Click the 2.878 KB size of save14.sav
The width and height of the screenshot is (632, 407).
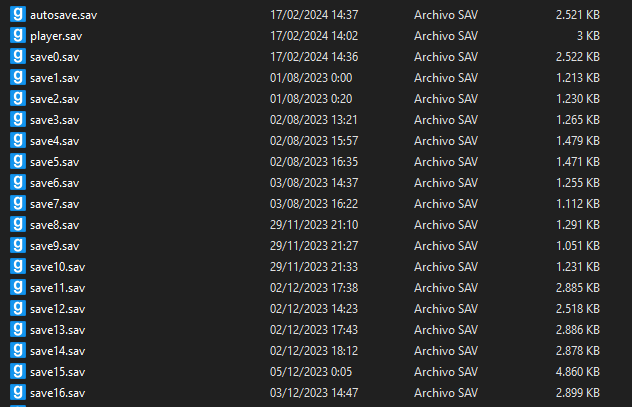577,350
